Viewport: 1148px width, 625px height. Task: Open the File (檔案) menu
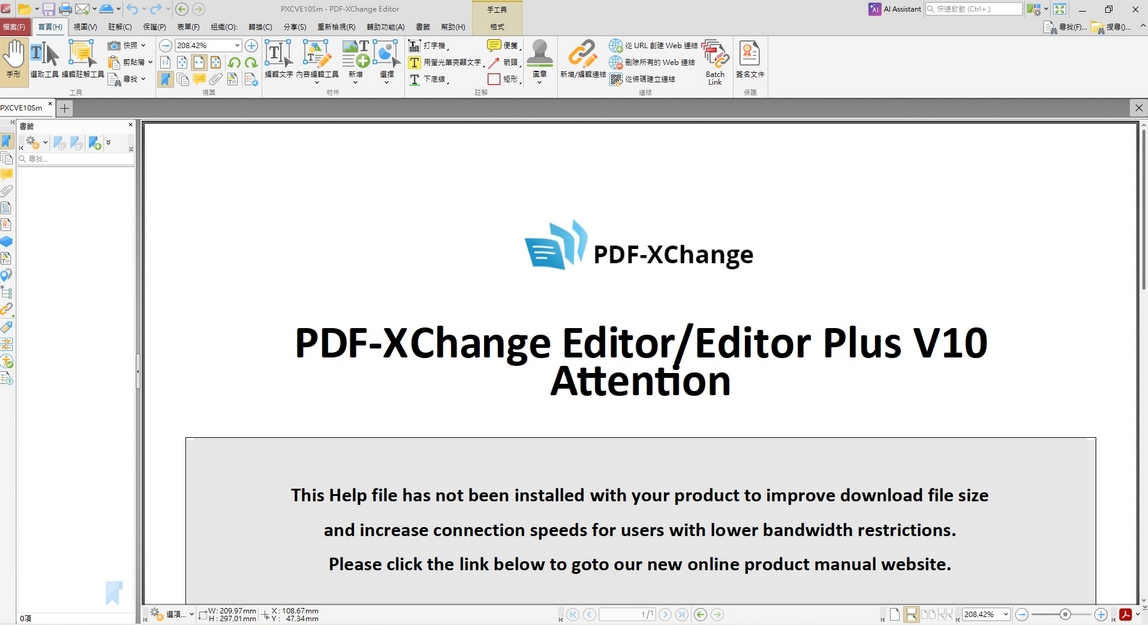(14, 27)
